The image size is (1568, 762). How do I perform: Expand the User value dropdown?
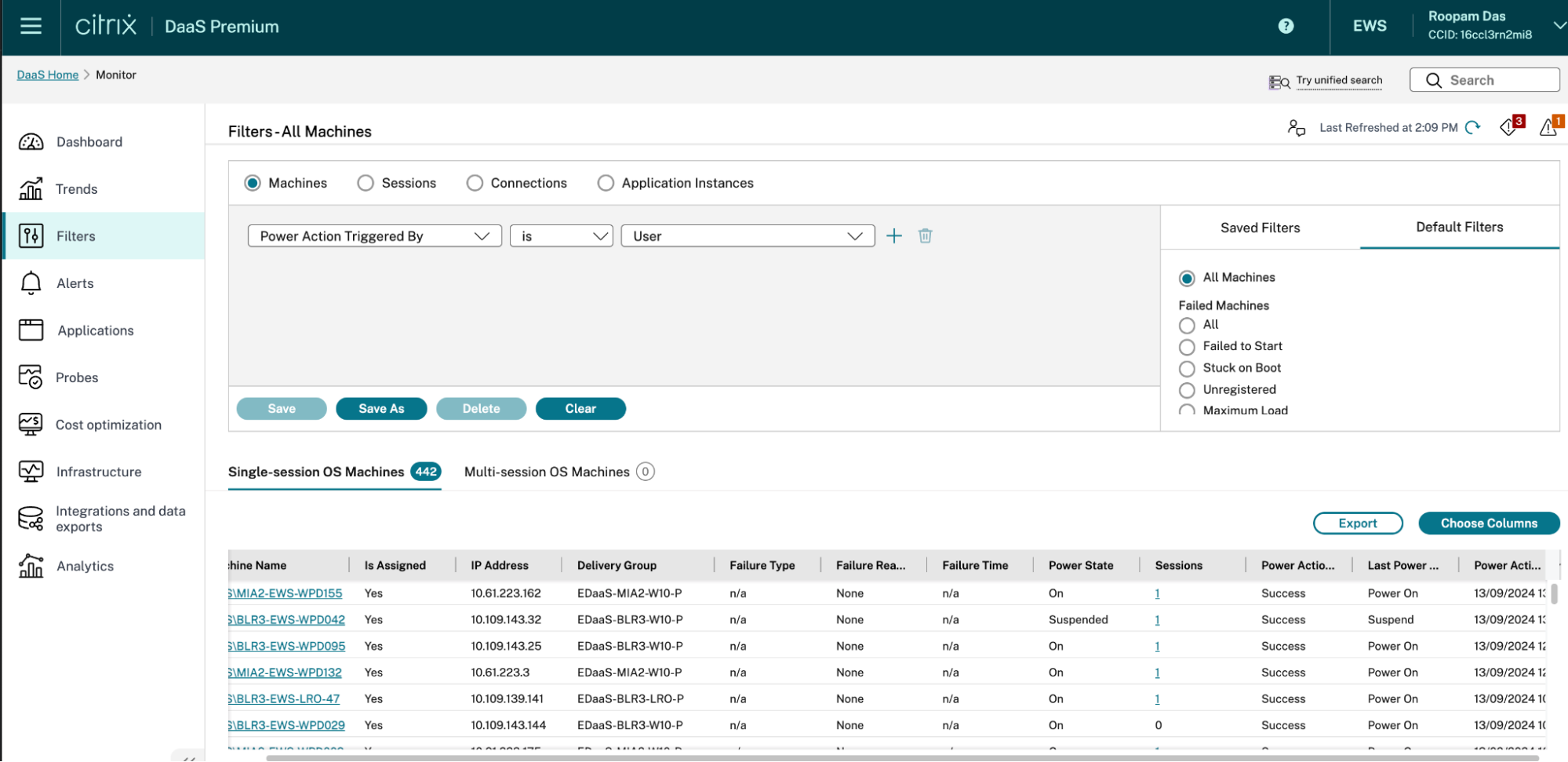(x=747, y=236)
